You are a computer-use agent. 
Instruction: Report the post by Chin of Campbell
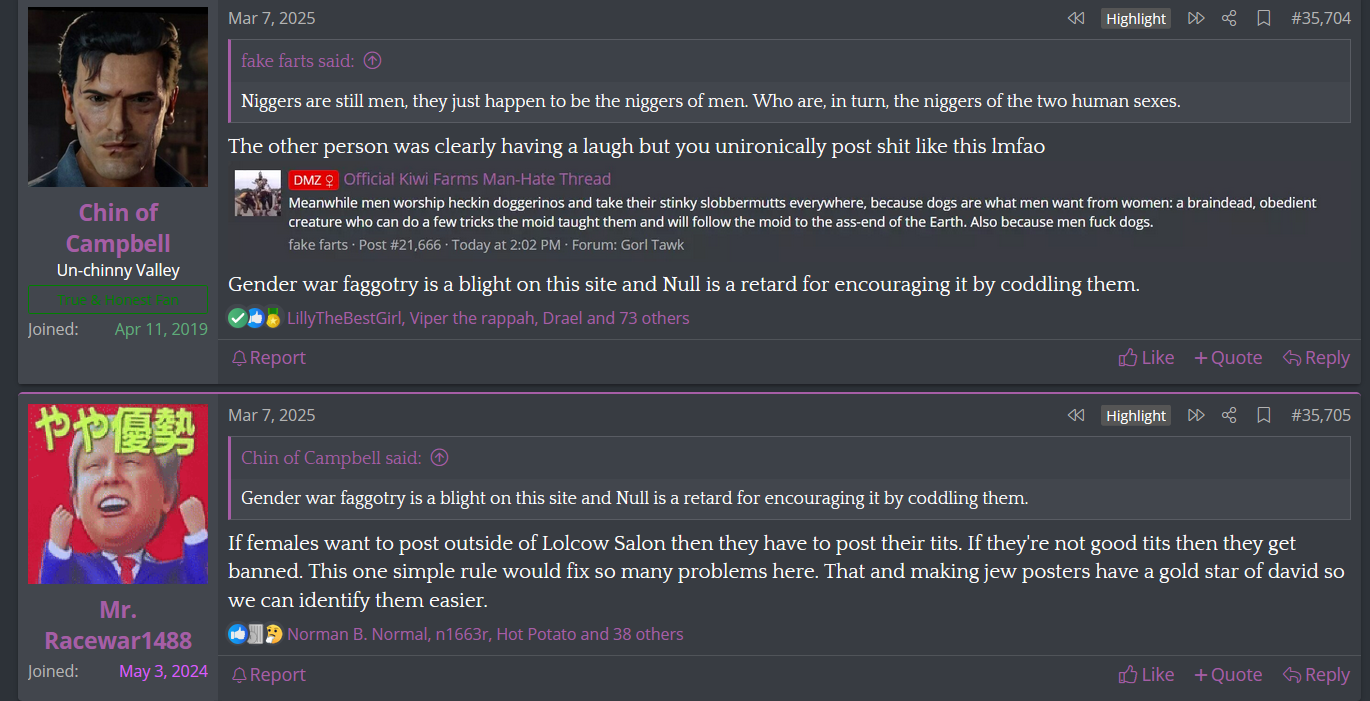(268, 358)
